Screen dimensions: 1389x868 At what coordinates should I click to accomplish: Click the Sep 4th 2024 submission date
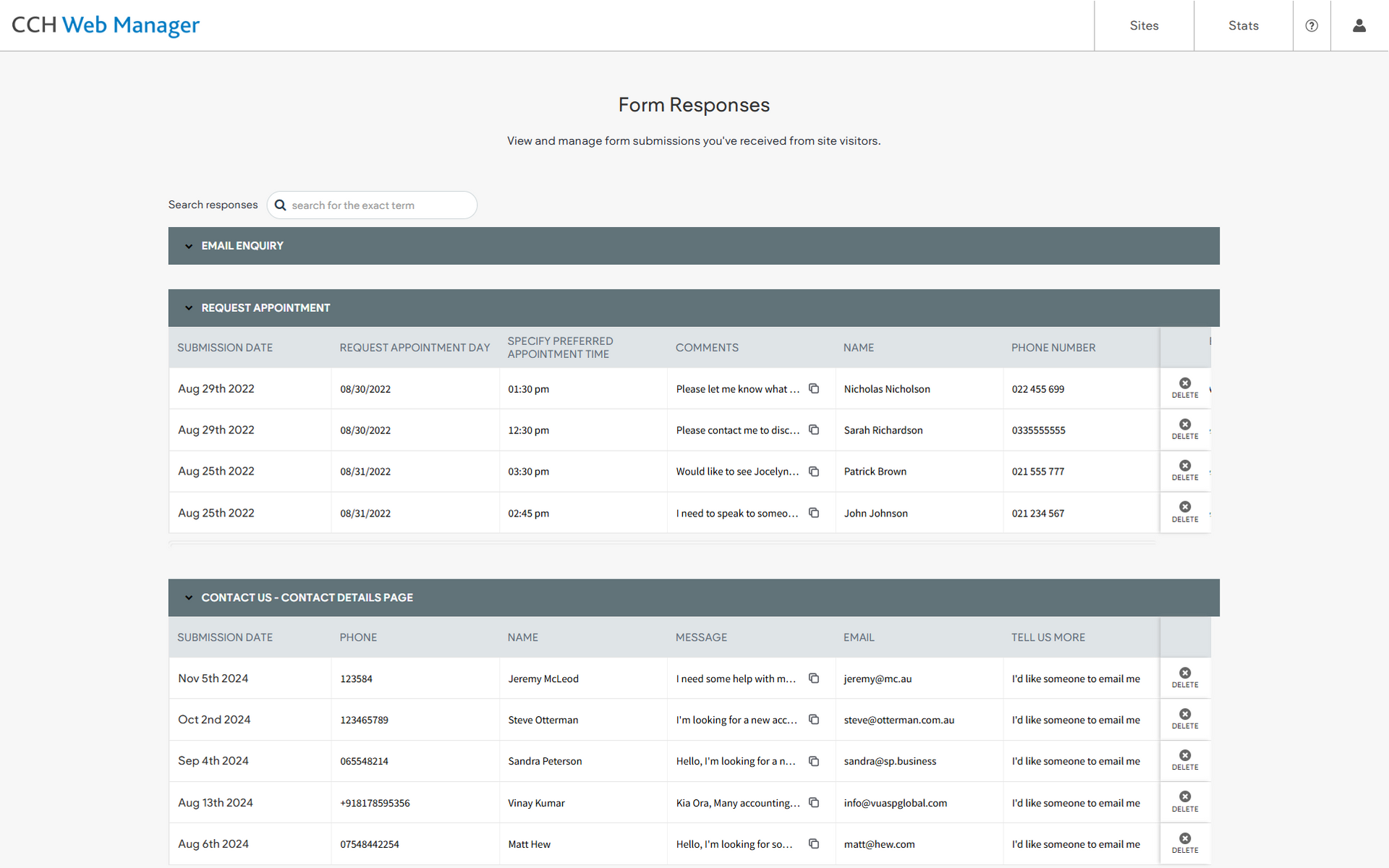[x=213, y=761]
